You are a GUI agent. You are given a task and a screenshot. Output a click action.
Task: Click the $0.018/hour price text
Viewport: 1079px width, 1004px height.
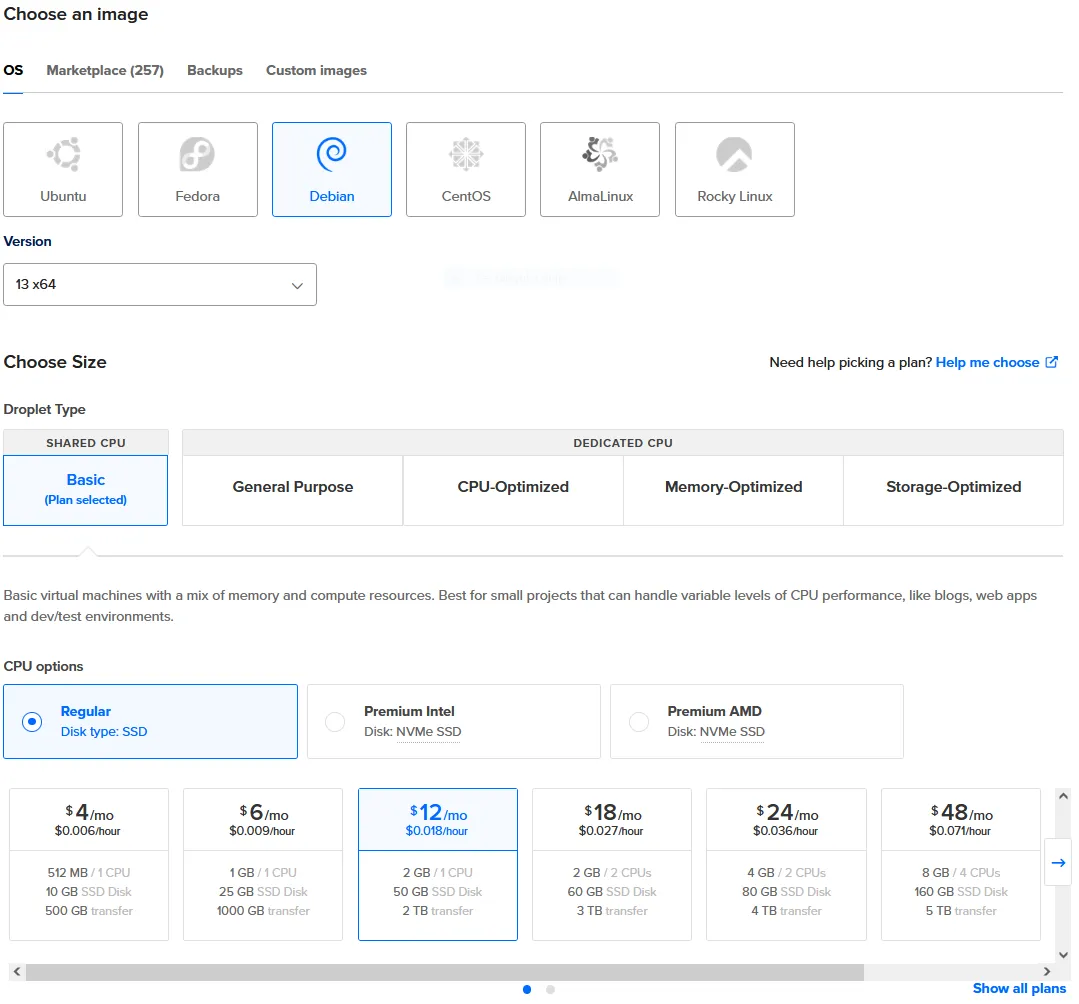coord(437,831)
